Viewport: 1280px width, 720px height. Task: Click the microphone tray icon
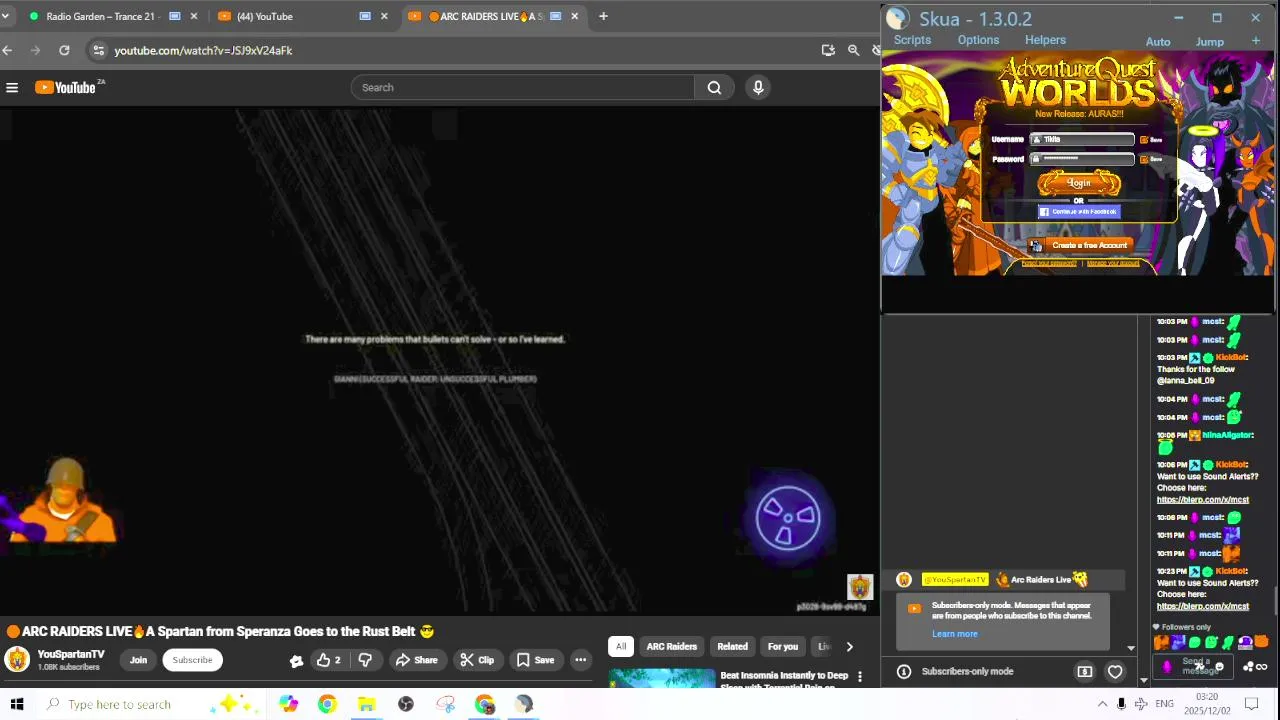click(1121, 704)
